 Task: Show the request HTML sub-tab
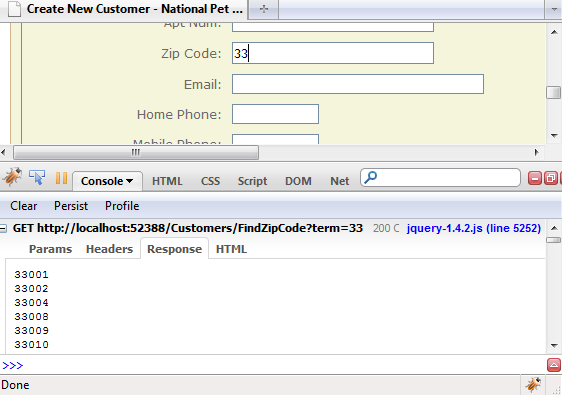(x=231, y=249)
